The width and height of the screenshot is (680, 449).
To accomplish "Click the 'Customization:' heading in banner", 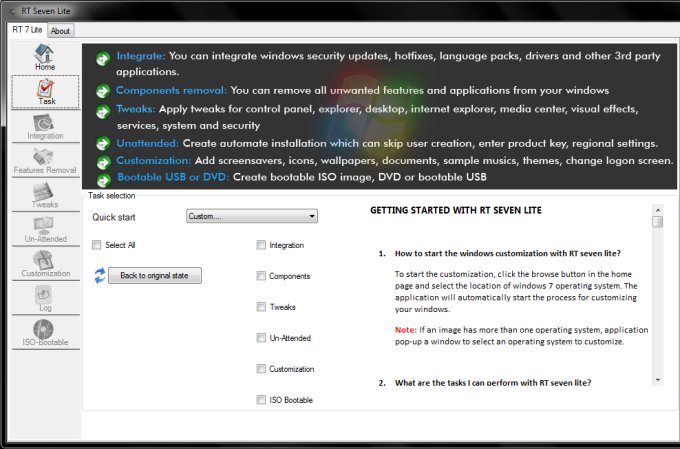I will [x=154, y=161].
